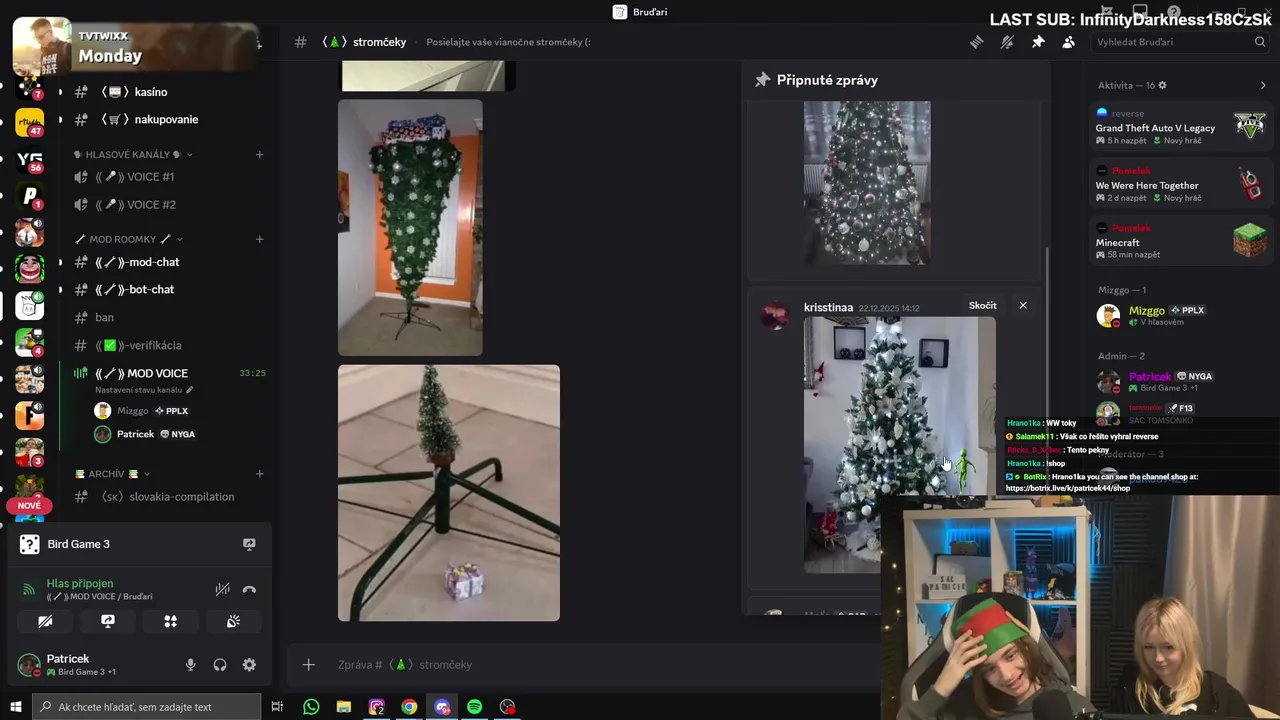Edit the channel status Nastavení stavu kanálu
Screen dimensions: 1280x720
coord(144,390)
